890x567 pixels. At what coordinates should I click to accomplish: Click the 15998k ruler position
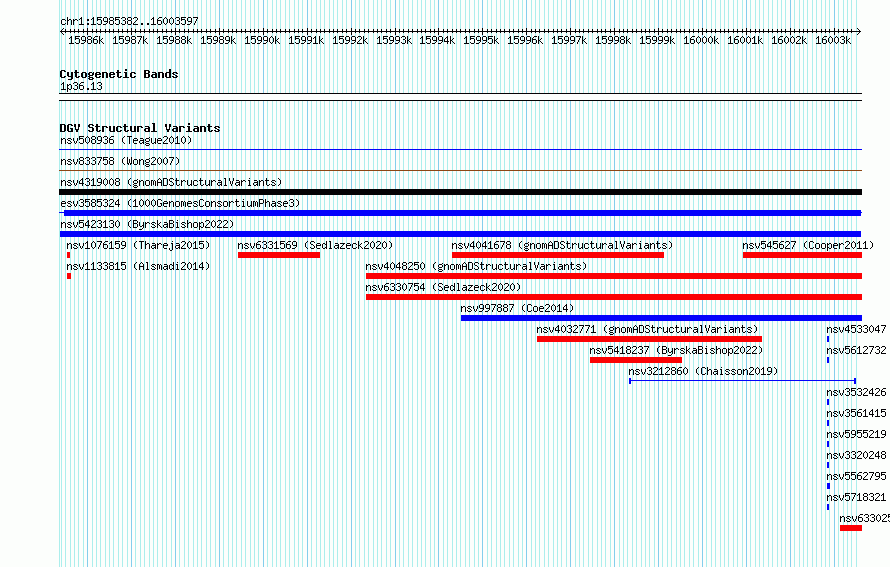(613, 40)
